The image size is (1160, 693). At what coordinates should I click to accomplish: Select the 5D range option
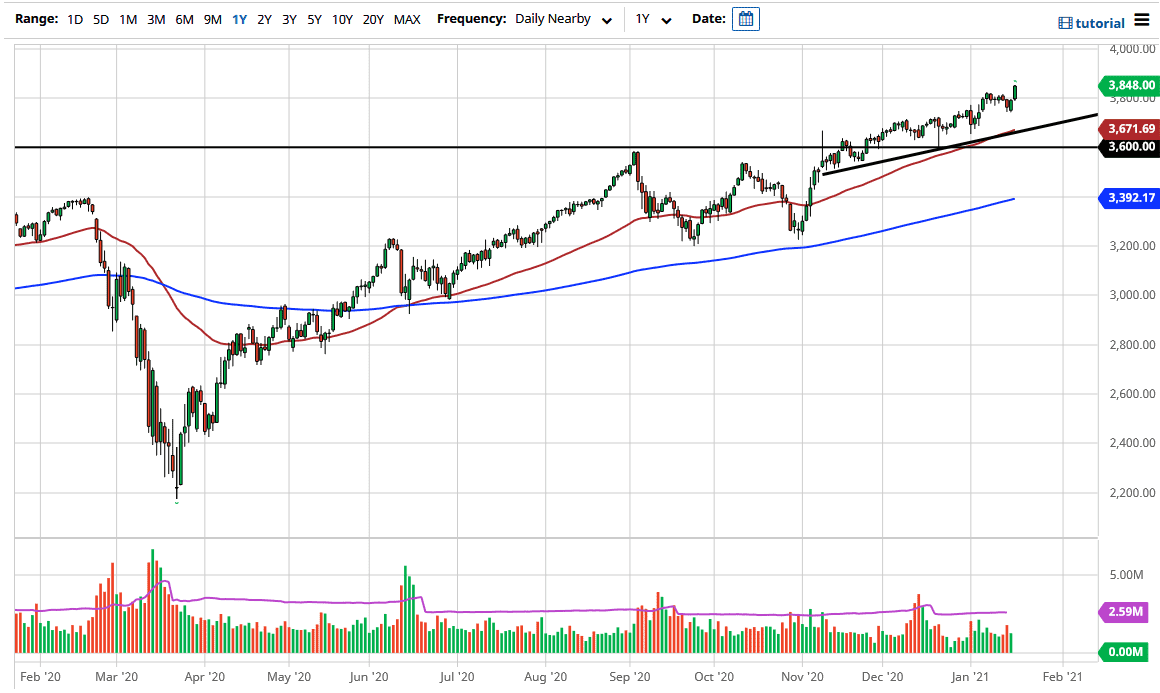[x=100, y=19]
